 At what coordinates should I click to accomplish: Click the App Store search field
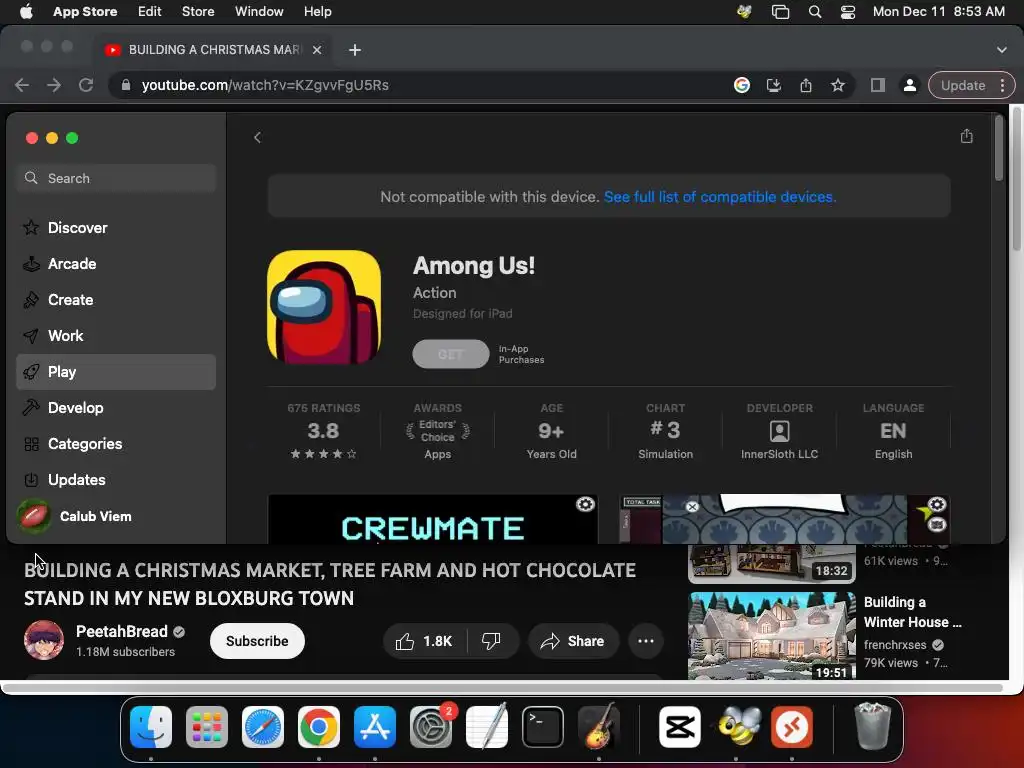tap(116, 178)
